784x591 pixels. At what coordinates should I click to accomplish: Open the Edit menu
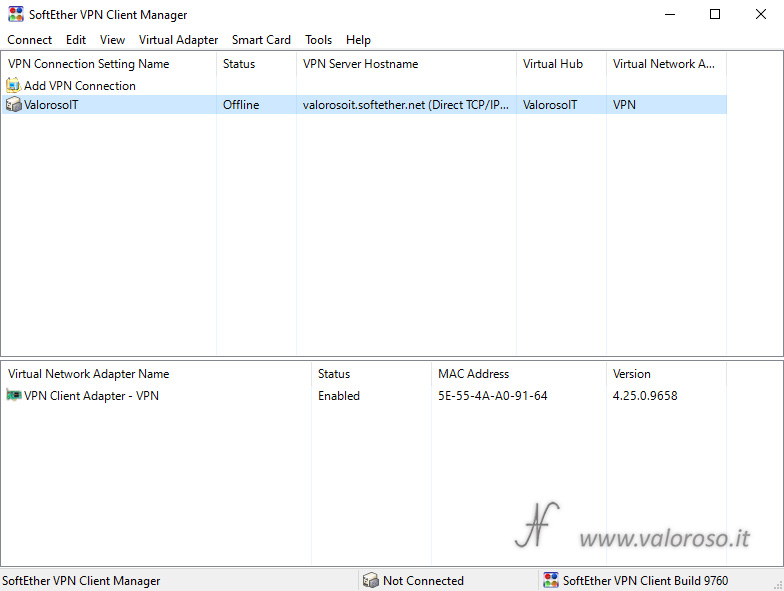(76, 40)
